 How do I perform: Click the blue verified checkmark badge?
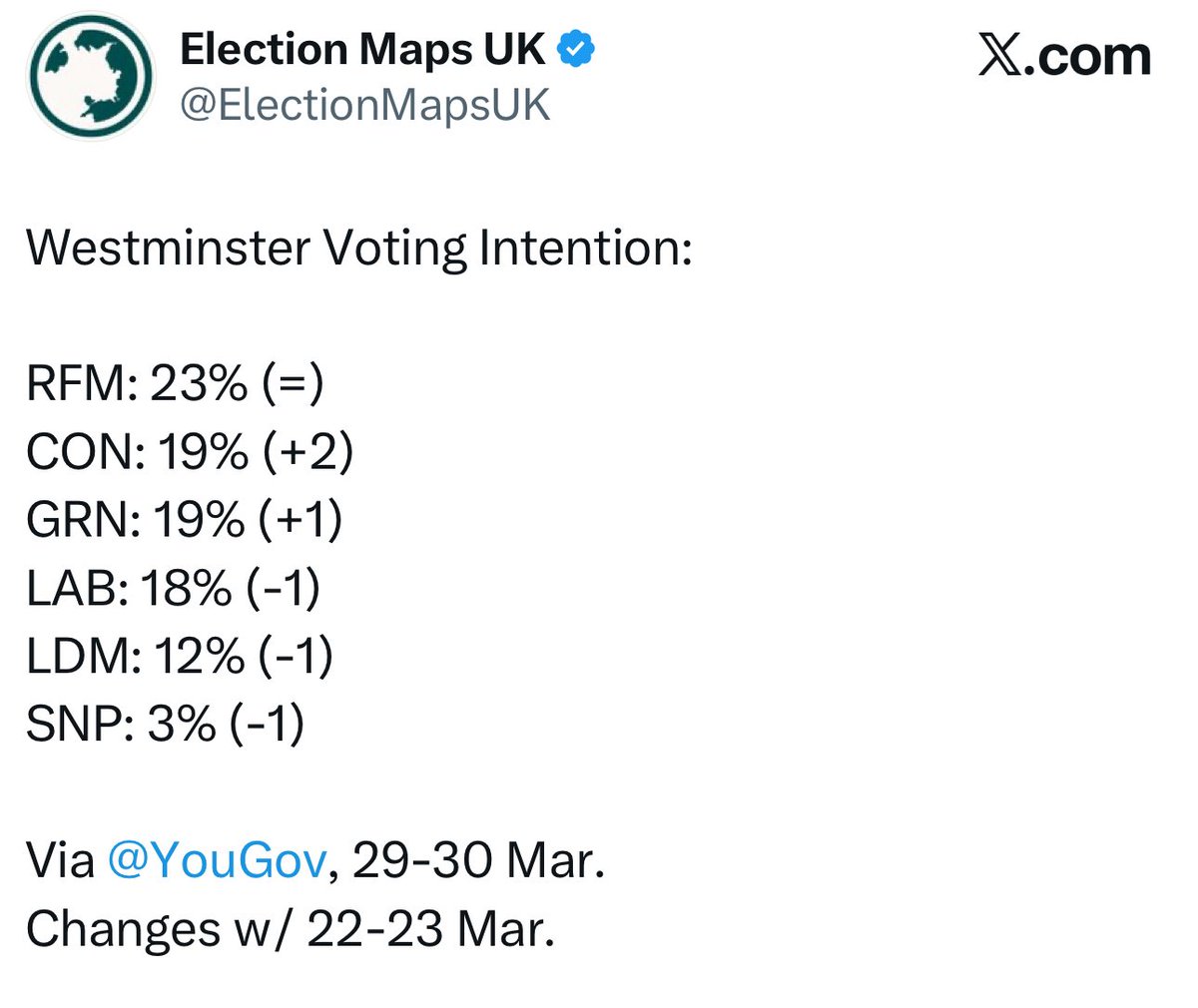pyautogui.click(x=576, y=49)
